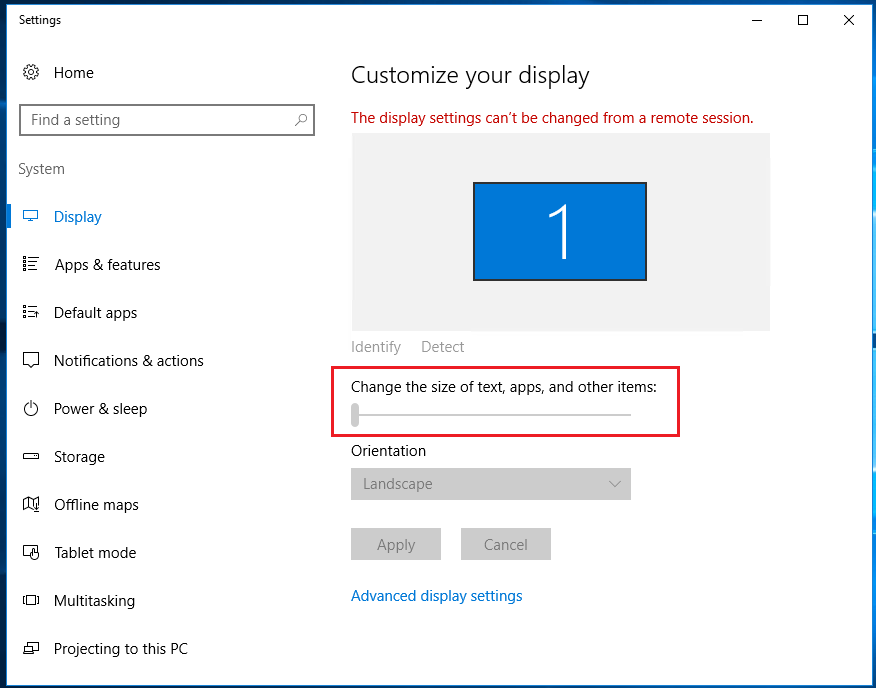The height and width of the screenshot is (688, 876).
Task: Click the Find a setting search box
Action: pyautogui.click(x=166, y=120)
